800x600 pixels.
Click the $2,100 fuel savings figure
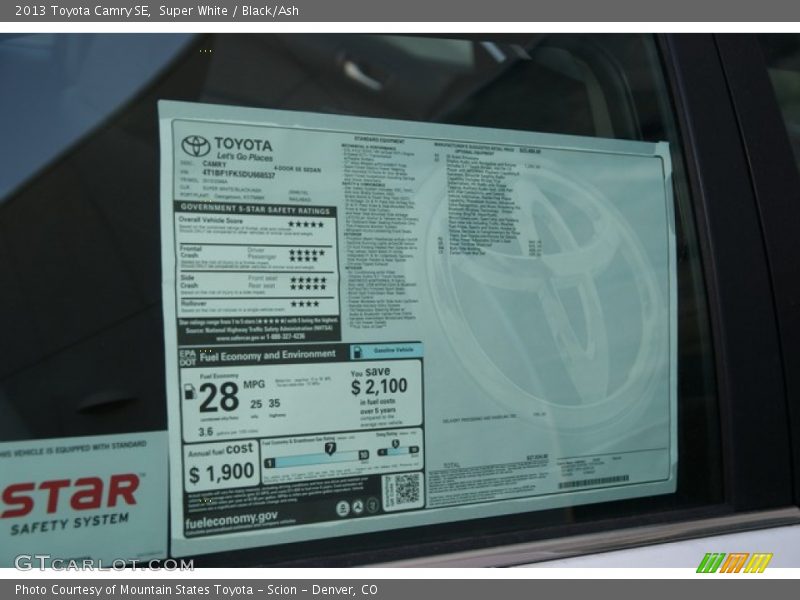click(379, 386)
